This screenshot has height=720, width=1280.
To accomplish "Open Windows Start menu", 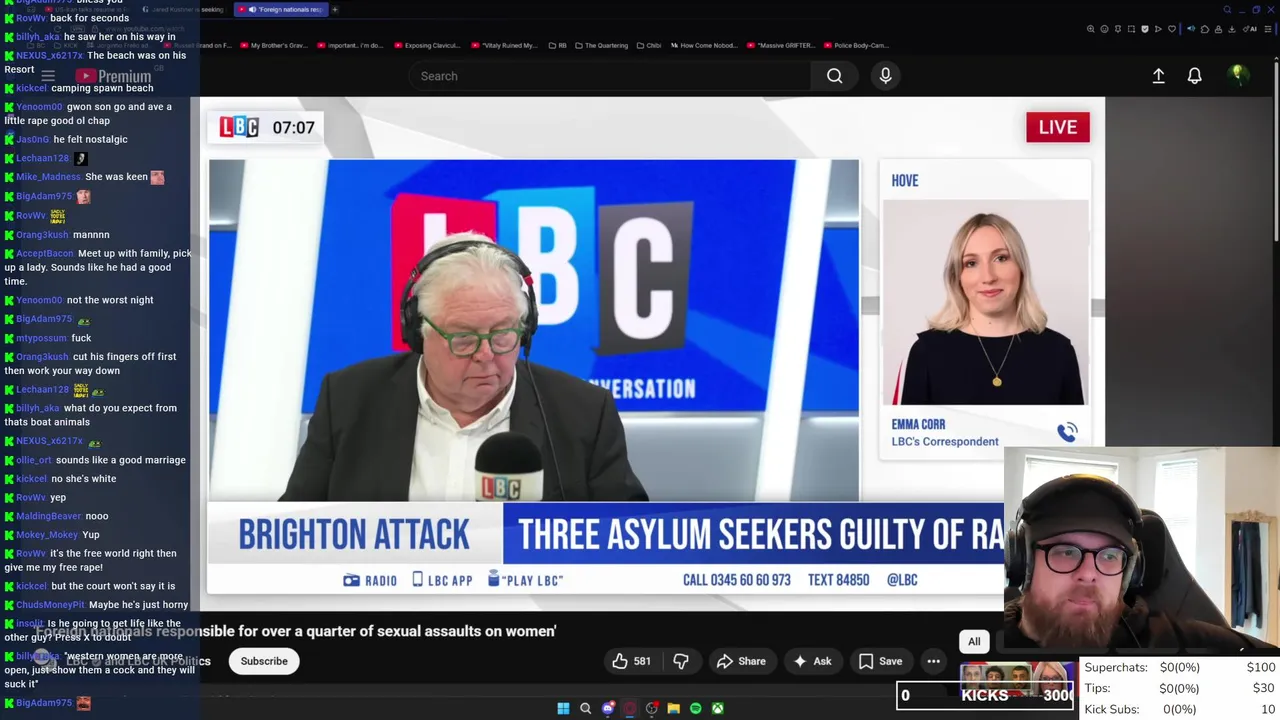I will click(563, 708).
